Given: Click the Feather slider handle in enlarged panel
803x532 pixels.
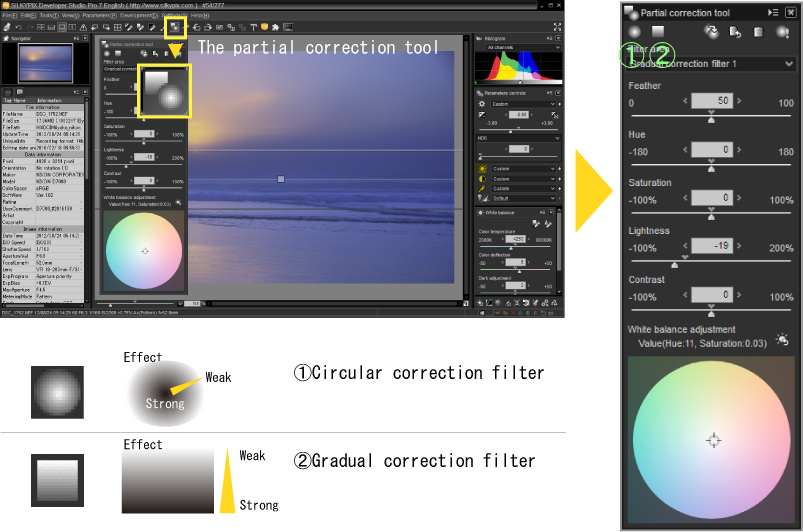Looking at the screenshot, I should tap(711, 119).
